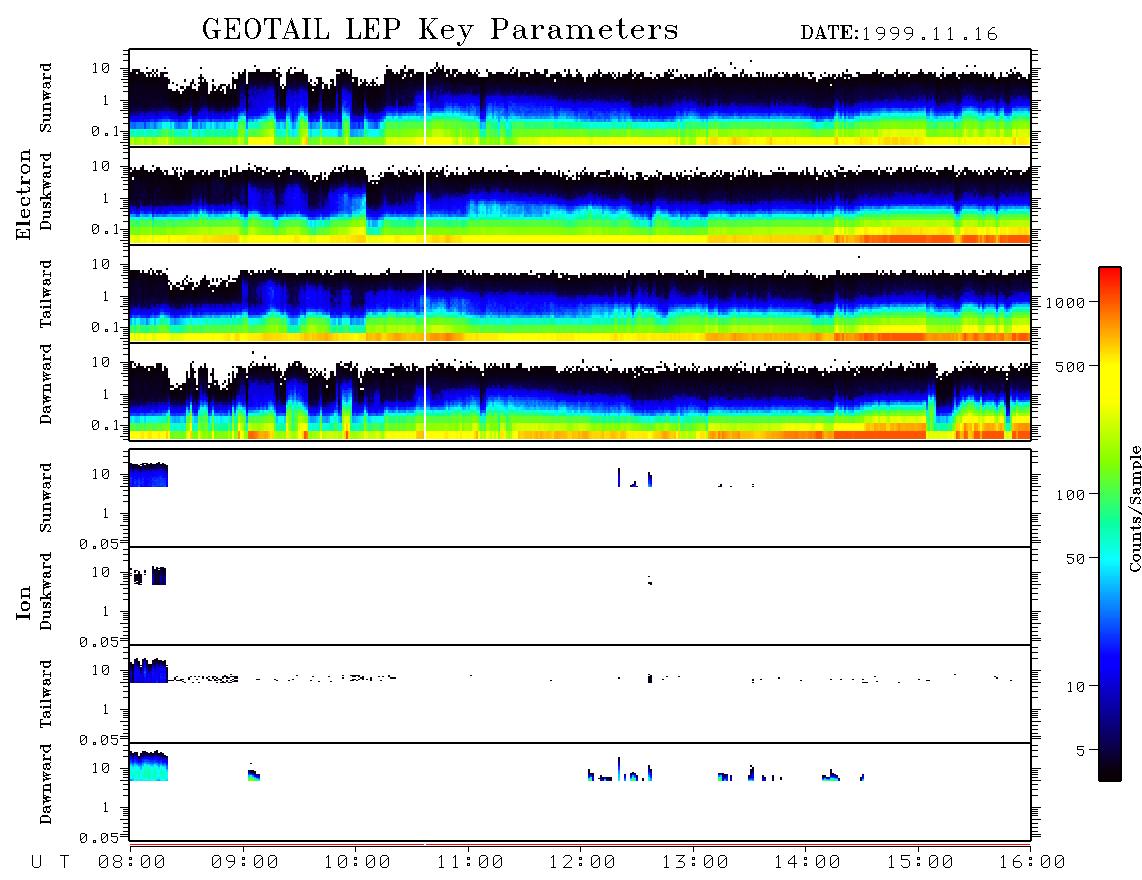Select the 11:00 time tick label
The width and height of the screenshot is (1142, 880).
point(470,863)
